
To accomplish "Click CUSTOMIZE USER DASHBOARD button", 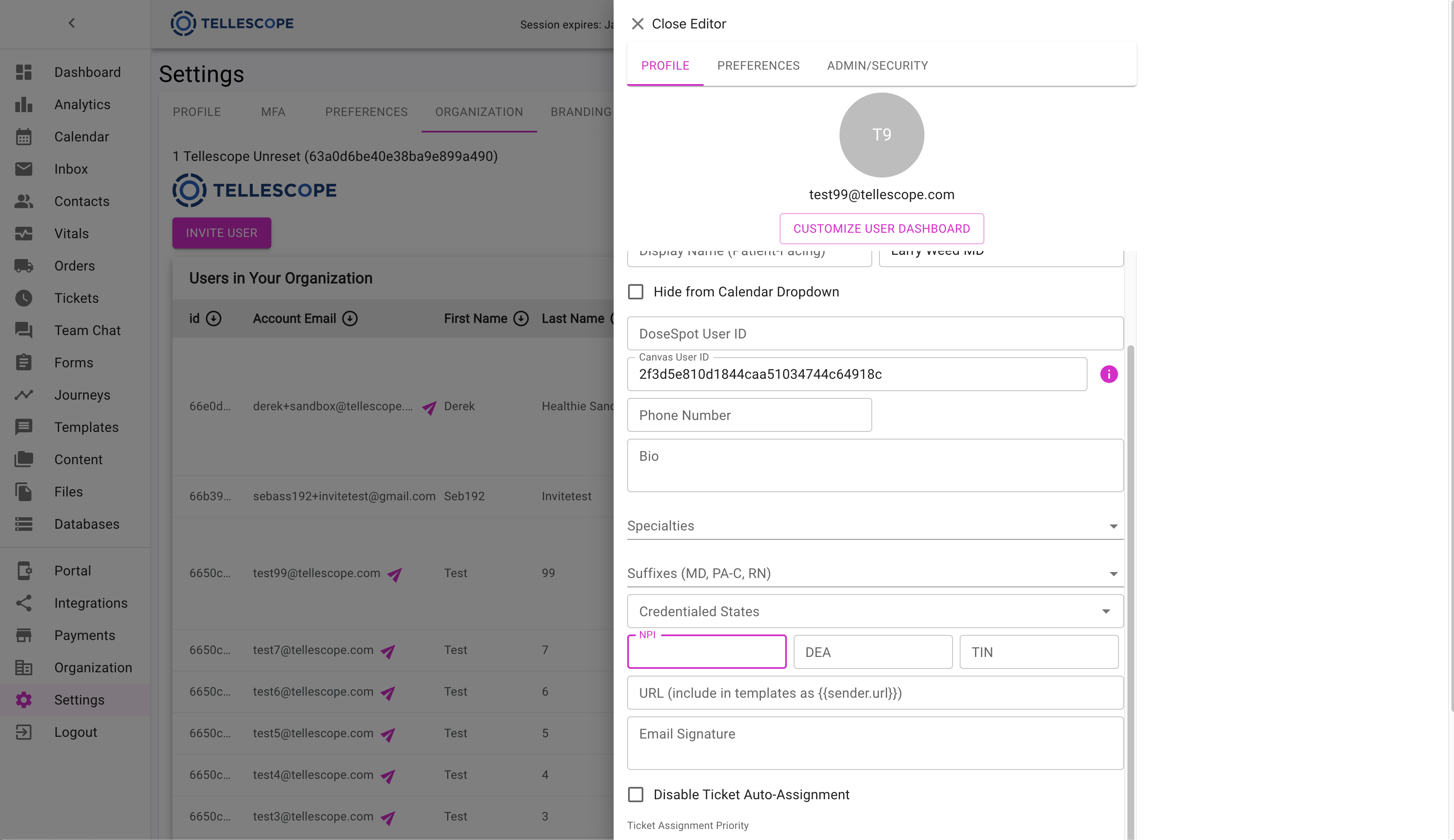I will pos(881,229).
